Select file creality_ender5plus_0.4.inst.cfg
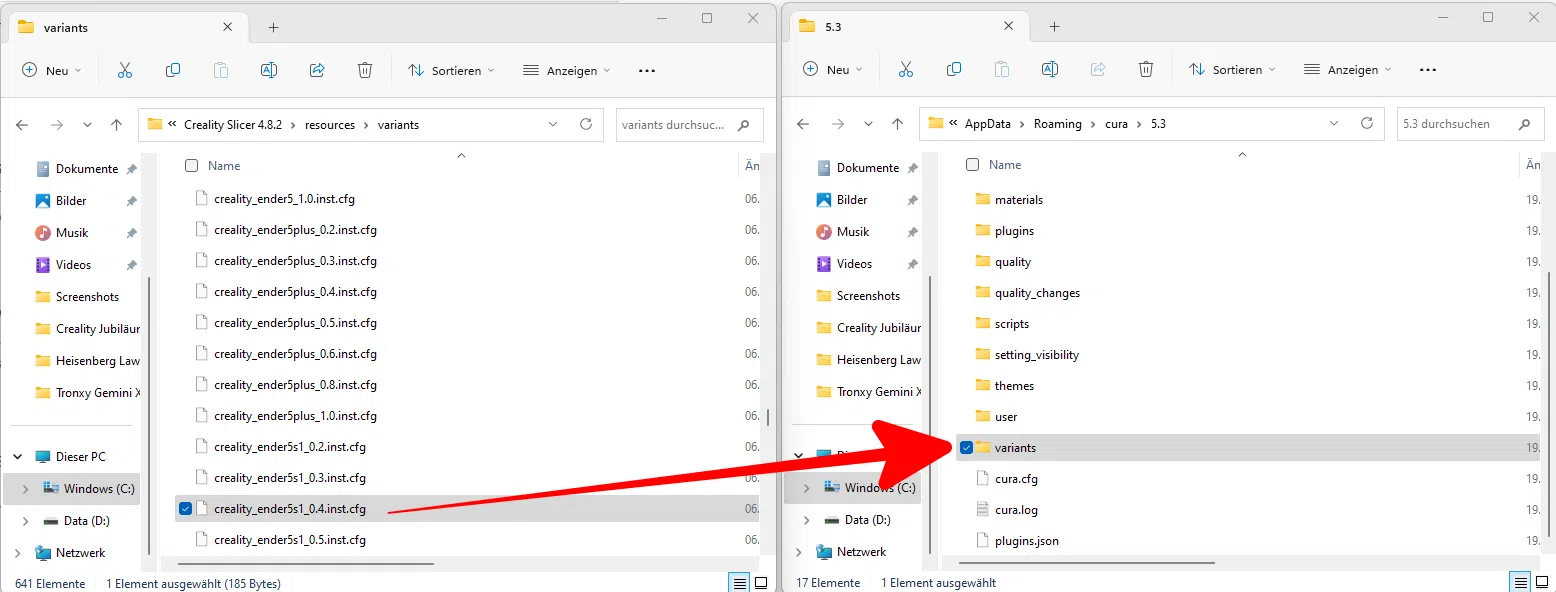This screenshot has height=592, width=1556. click(295, 292)
